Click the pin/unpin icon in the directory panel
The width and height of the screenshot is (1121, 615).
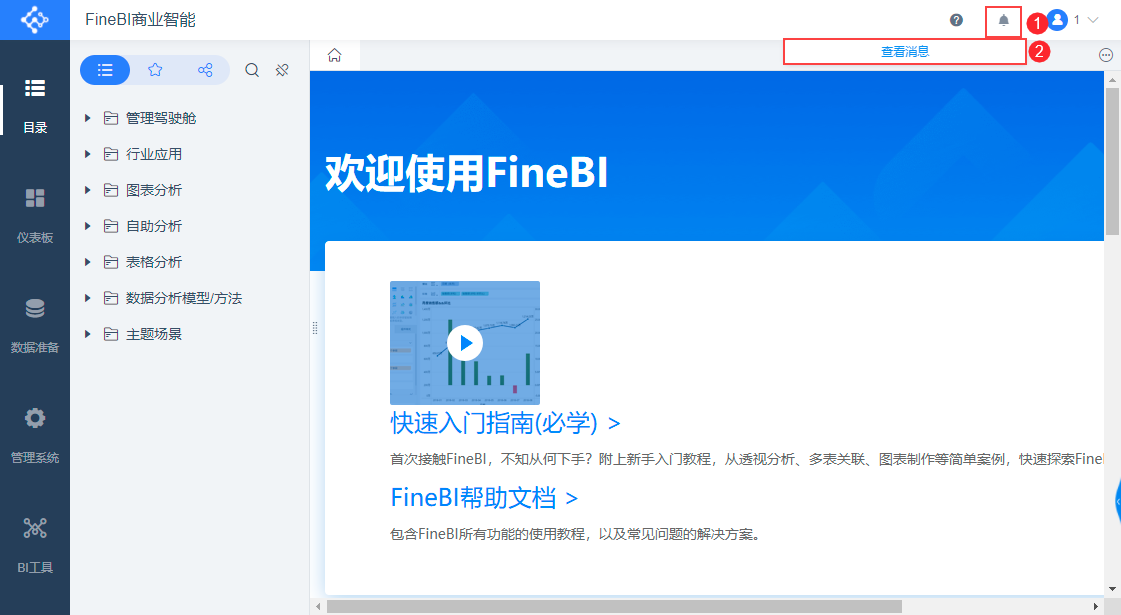point(281,70)
